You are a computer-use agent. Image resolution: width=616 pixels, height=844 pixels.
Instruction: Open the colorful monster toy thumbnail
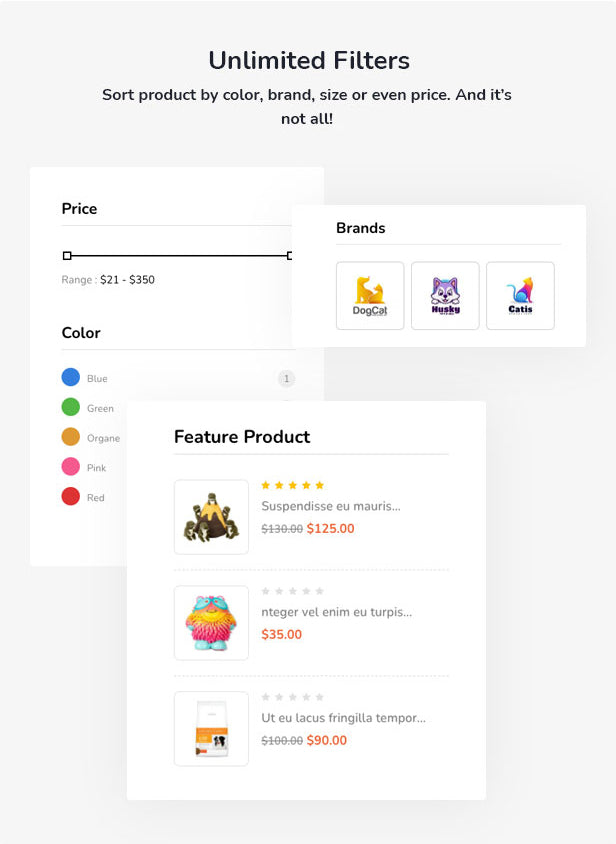(211, 623)
